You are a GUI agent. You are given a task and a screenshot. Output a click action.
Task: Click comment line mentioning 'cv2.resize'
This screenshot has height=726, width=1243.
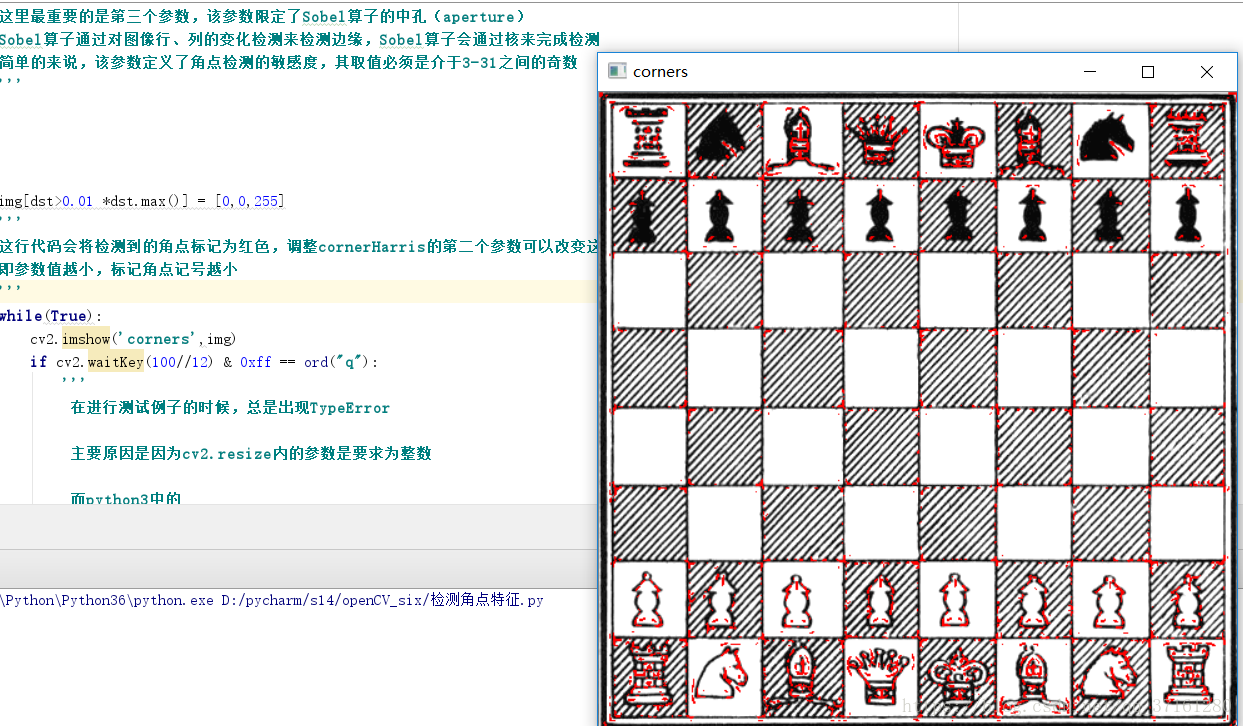251,454
